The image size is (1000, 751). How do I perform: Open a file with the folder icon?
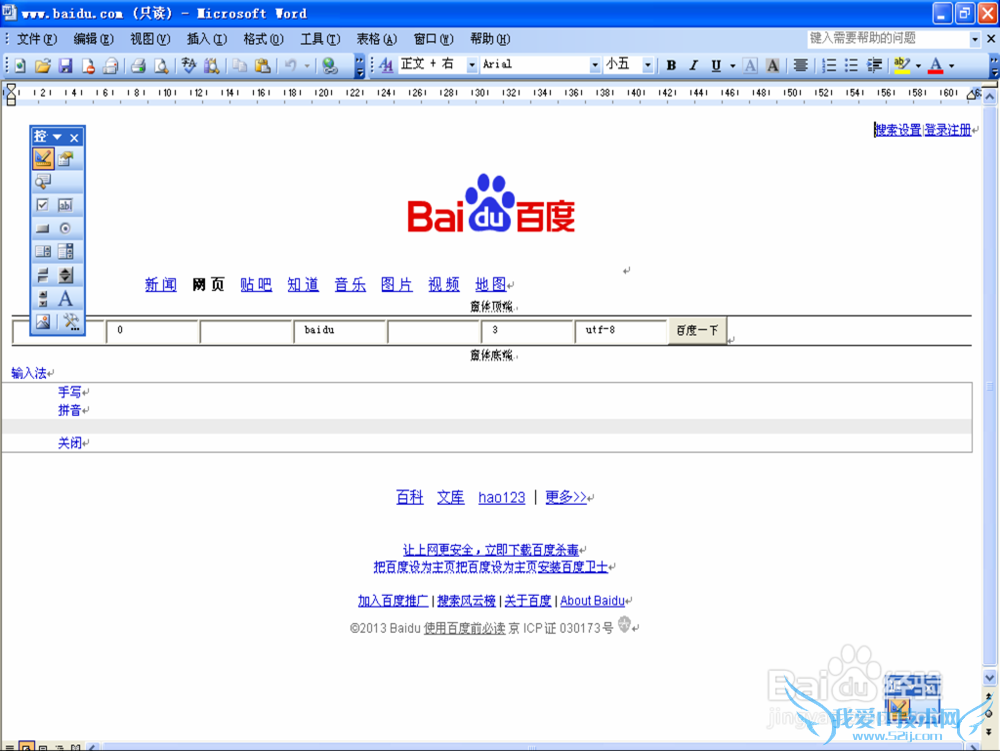point(43,65)
